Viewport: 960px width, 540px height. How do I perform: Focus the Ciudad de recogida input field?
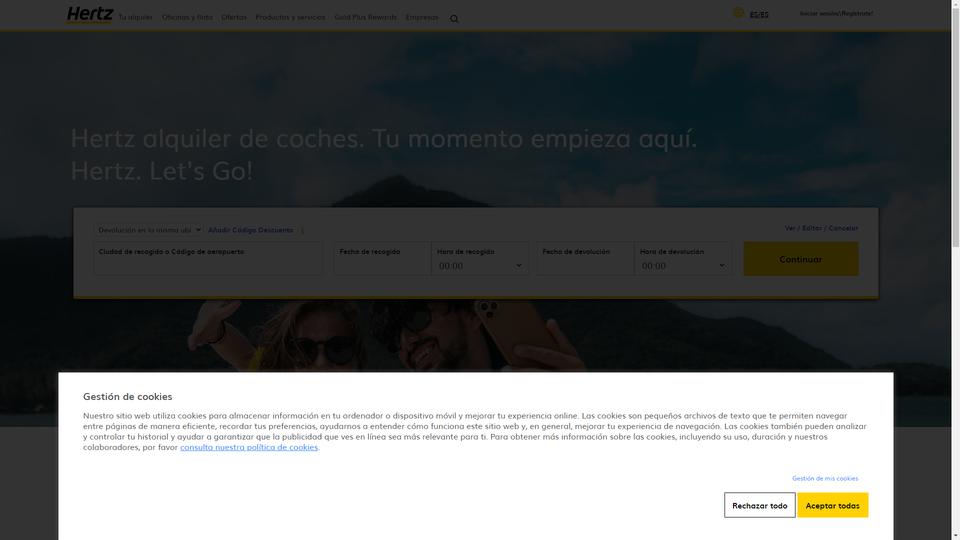click(208, 258)
